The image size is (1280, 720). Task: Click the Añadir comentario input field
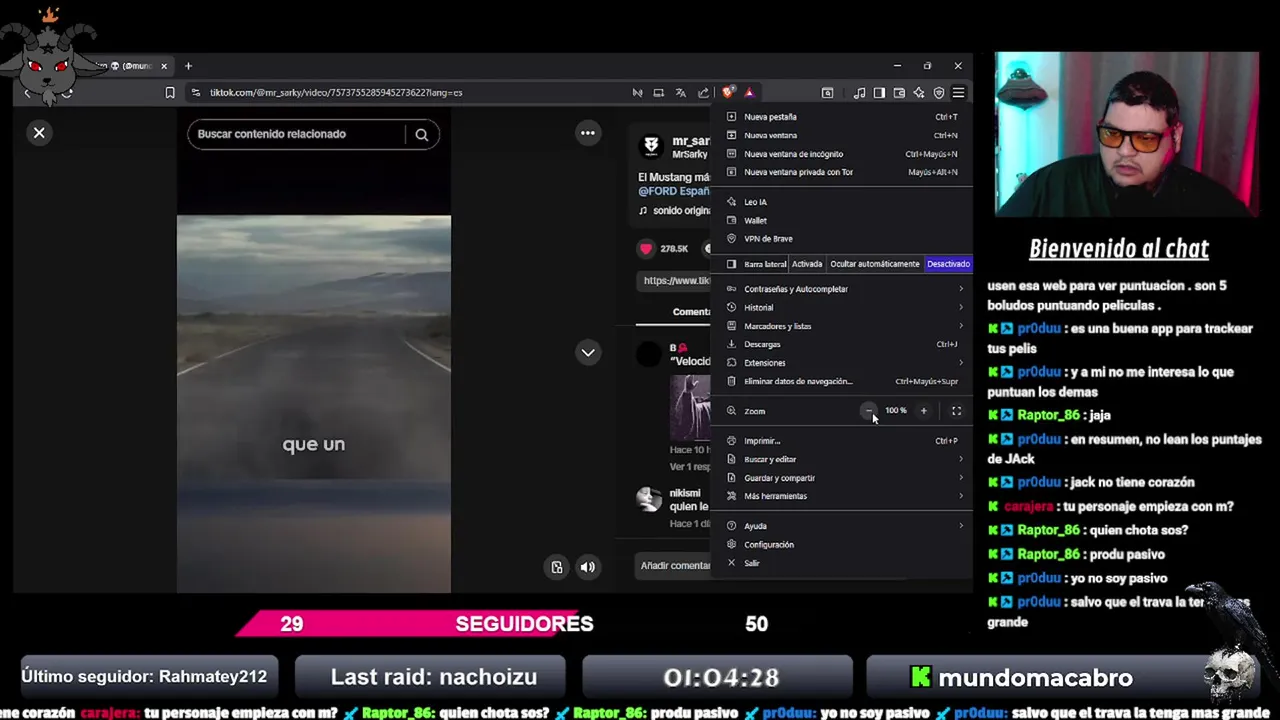(675, 566)
